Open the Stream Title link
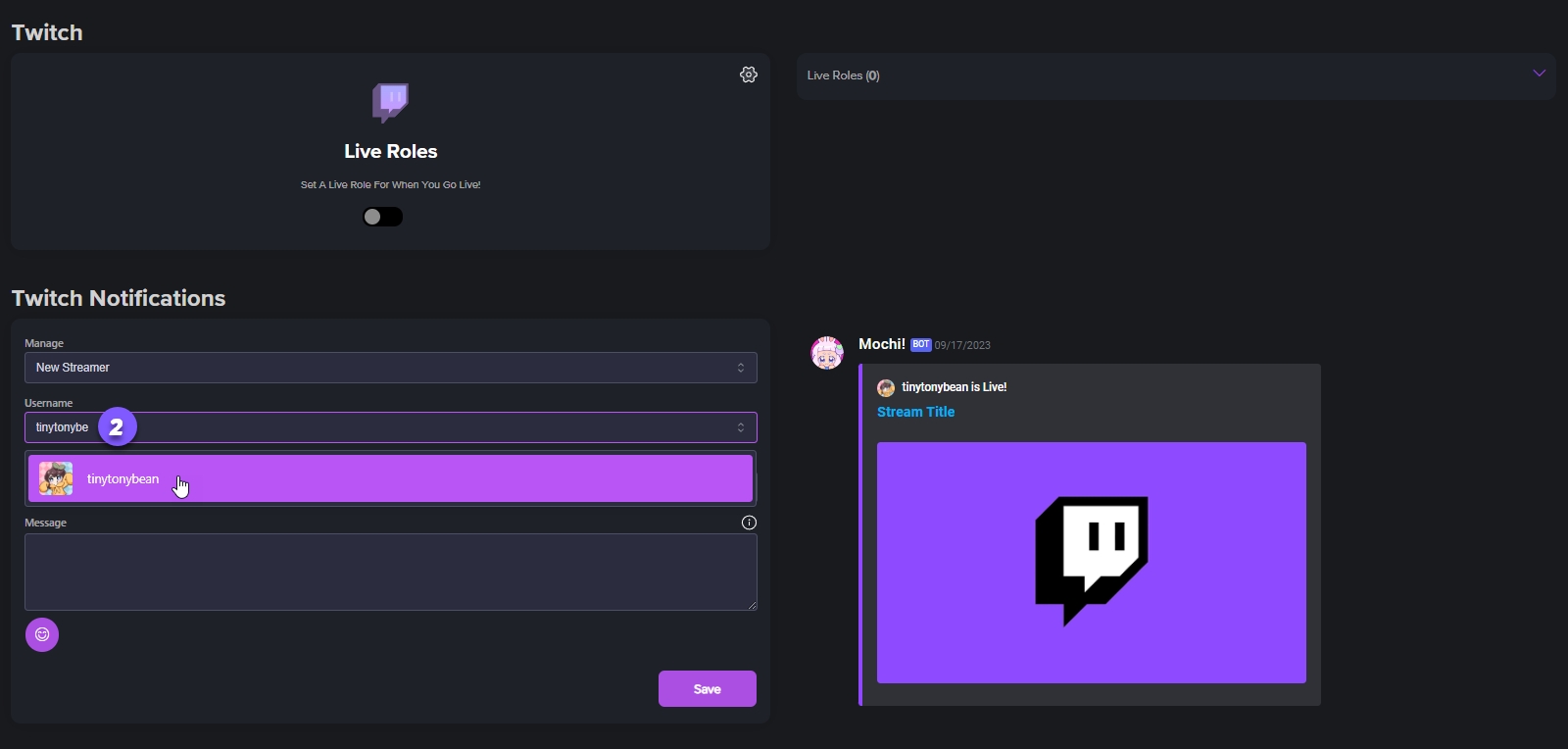Image resolution: width=1568 pixels, height=749 pixels. pyautogui.click(x=915, y=412)
